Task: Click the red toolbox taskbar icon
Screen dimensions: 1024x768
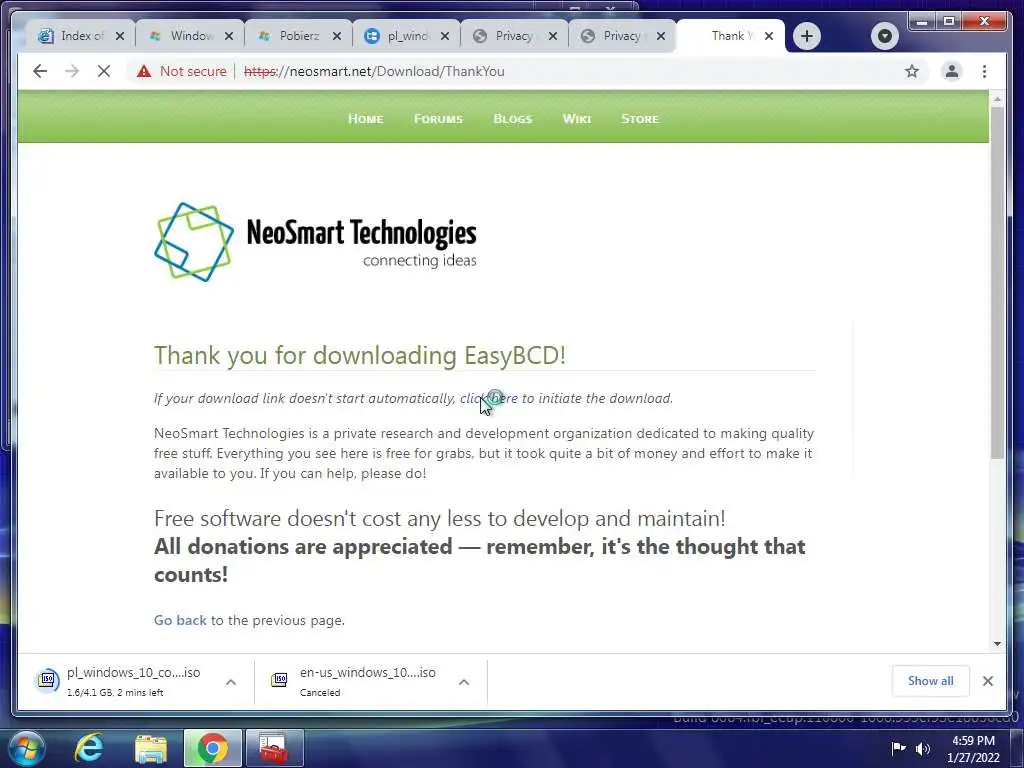Action: (x=274, y=748)
